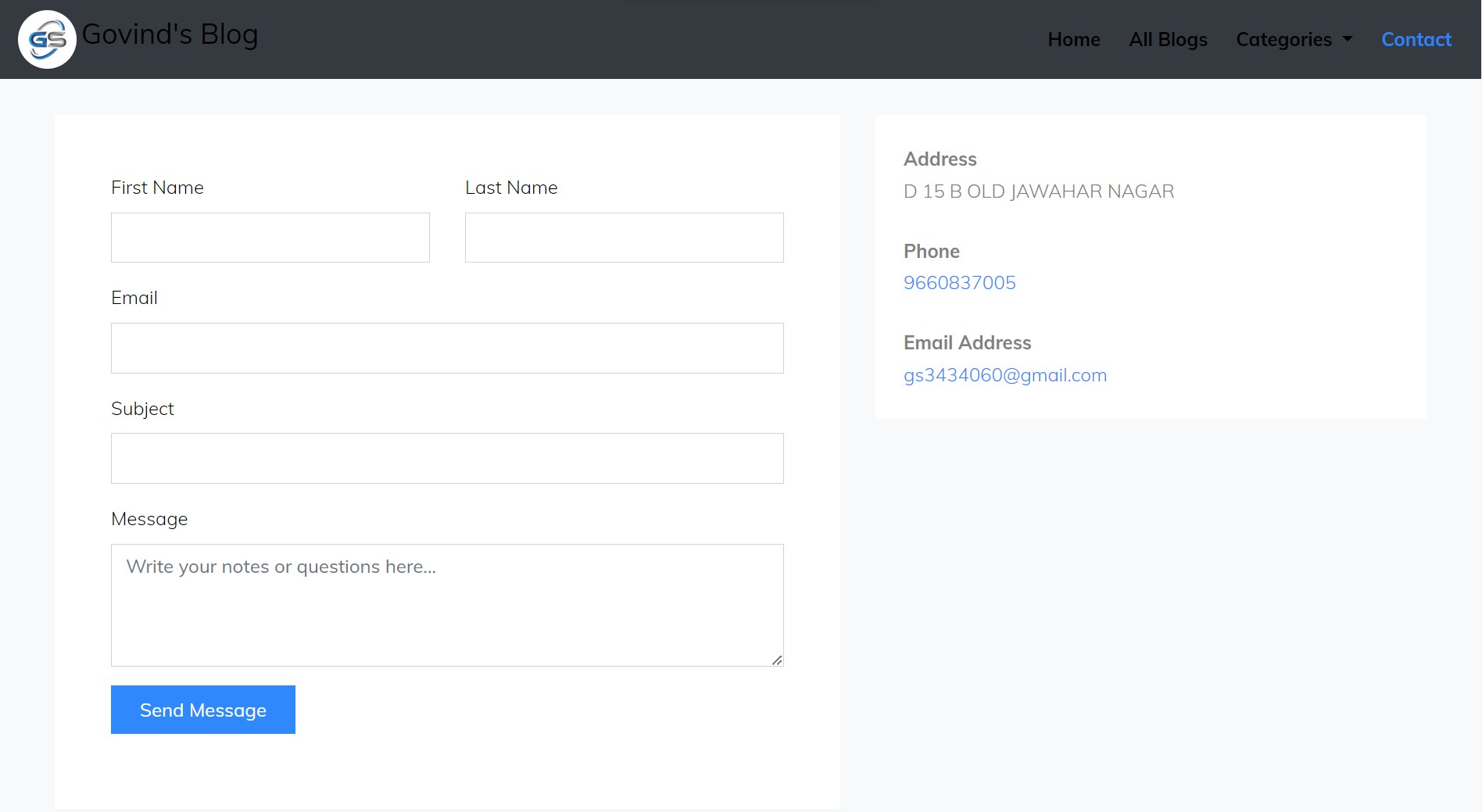Click the Email form label
This screenshot has width=1482, height=812.
(134, 298)
